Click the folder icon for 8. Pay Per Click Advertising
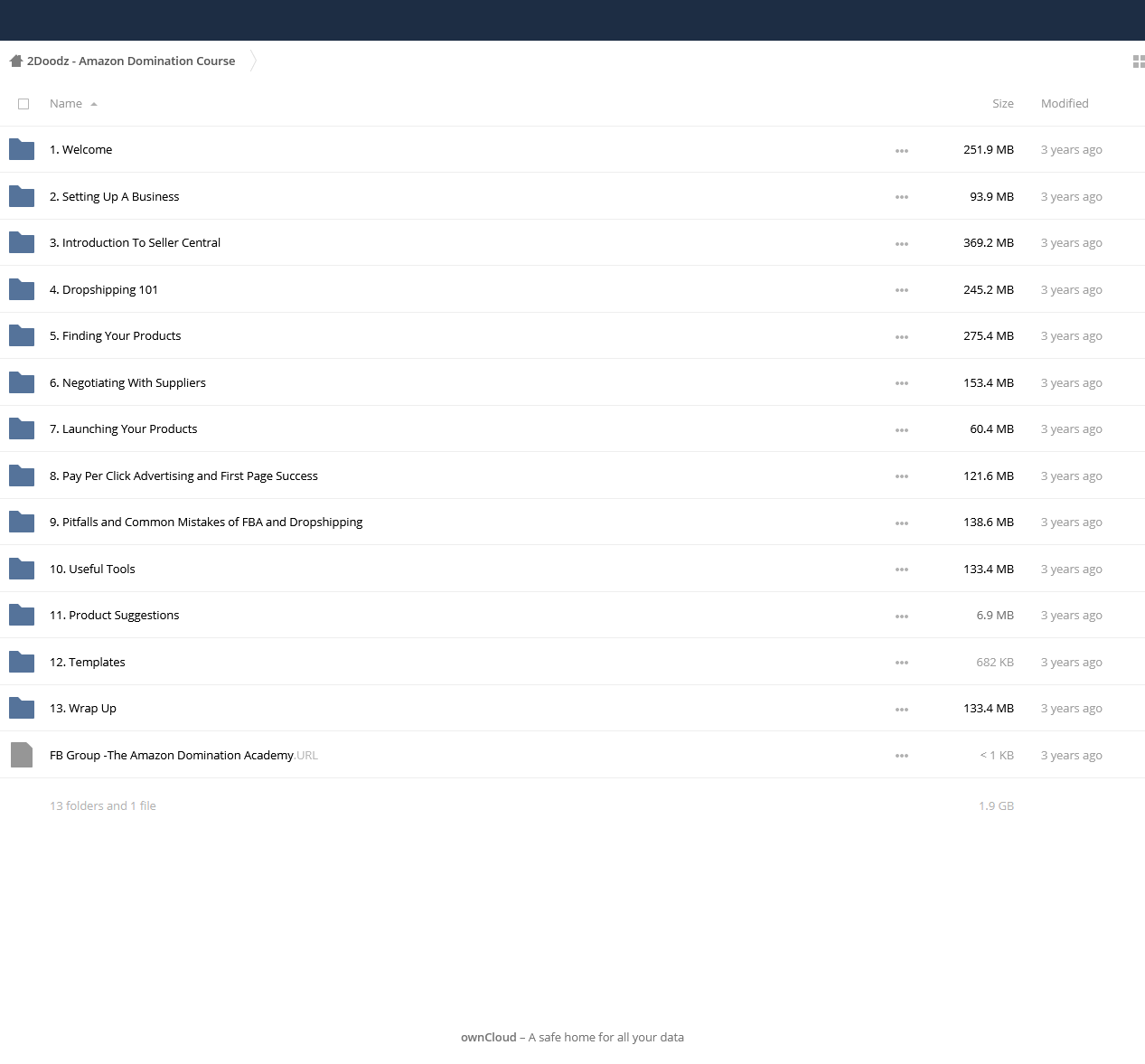Screen dimensions: 1145x1064 22,476
